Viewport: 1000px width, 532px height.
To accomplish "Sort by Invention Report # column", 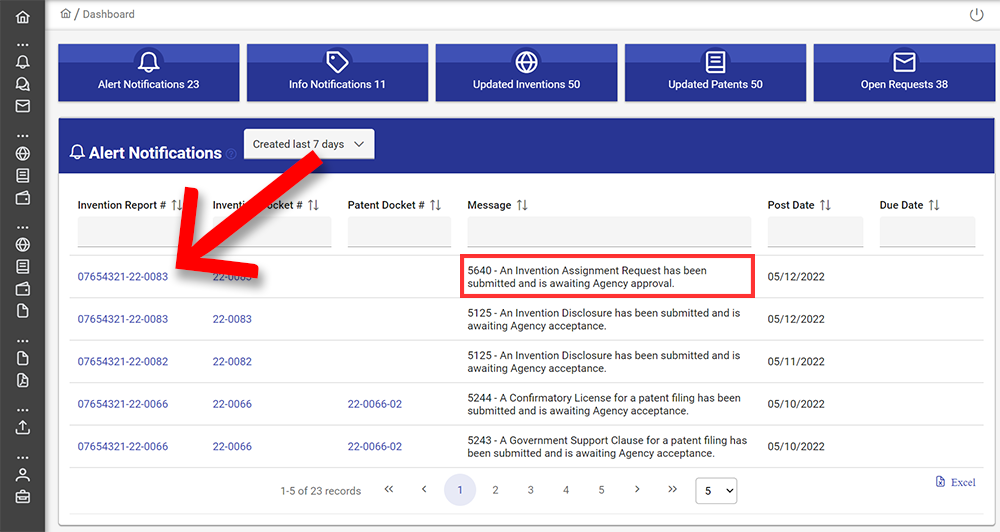I will (x=178, y=205).
